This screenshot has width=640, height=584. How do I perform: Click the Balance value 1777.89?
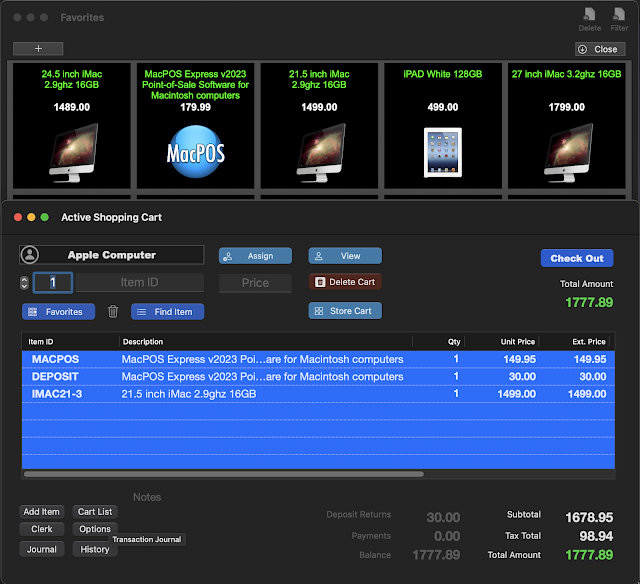click(x=436, y=555)
